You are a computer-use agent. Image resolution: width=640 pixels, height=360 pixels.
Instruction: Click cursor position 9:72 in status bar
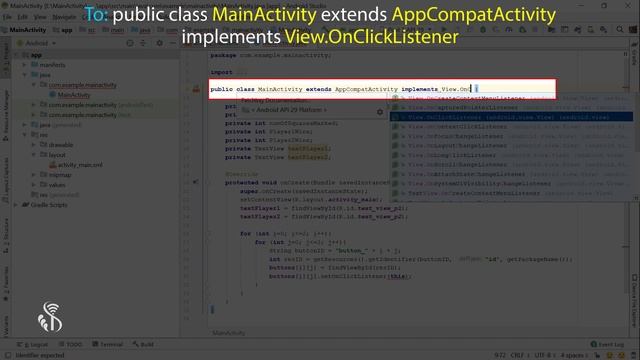click(500, 355)
